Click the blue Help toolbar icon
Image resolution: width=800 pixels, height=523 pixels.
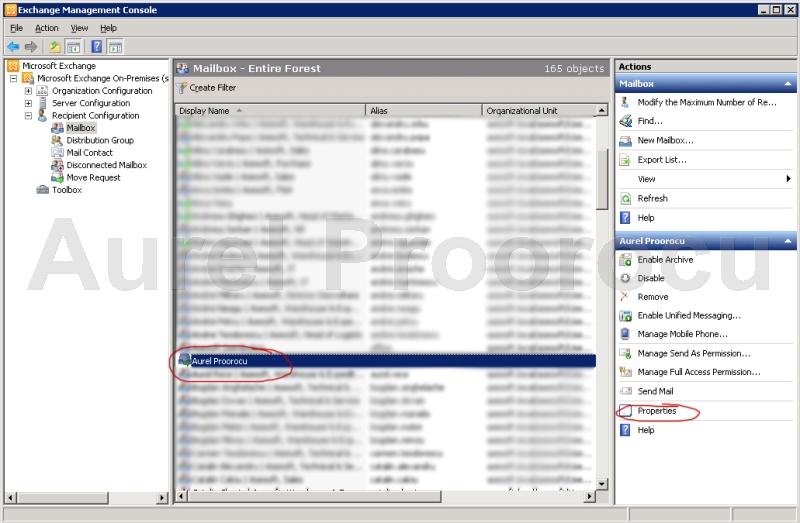96,47
